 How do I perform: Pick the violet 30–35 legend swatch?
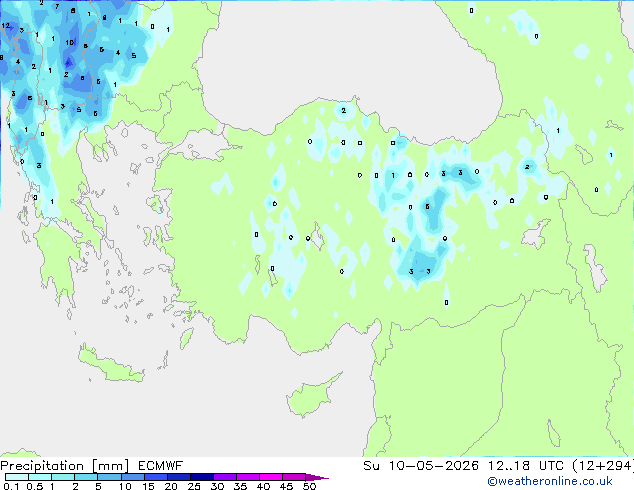pos(225,477)
